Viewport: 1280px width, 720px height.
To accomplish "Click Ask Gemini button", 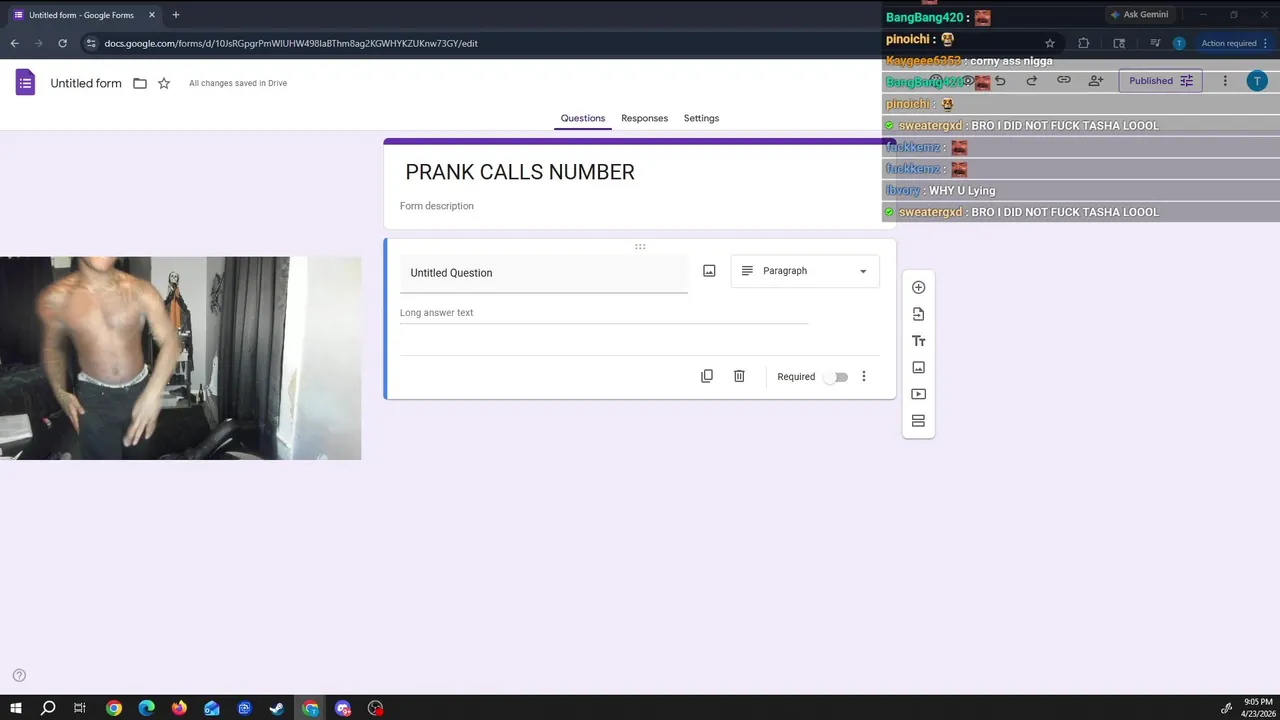I will click(x=1138, y=15).
